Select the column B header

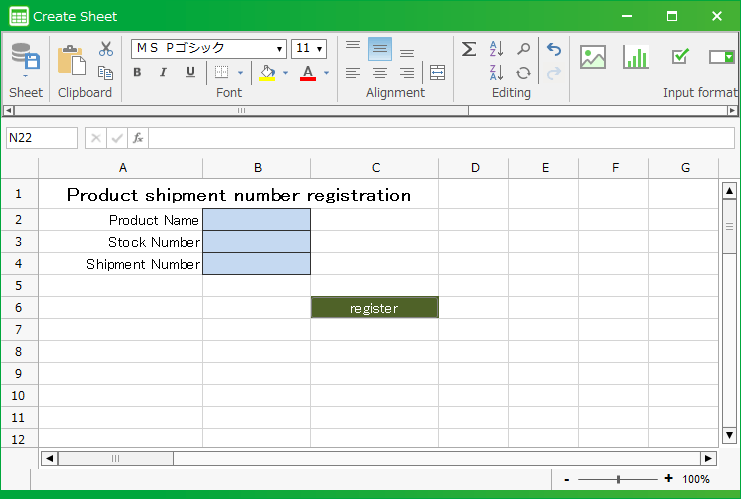[x=257, y=168]
